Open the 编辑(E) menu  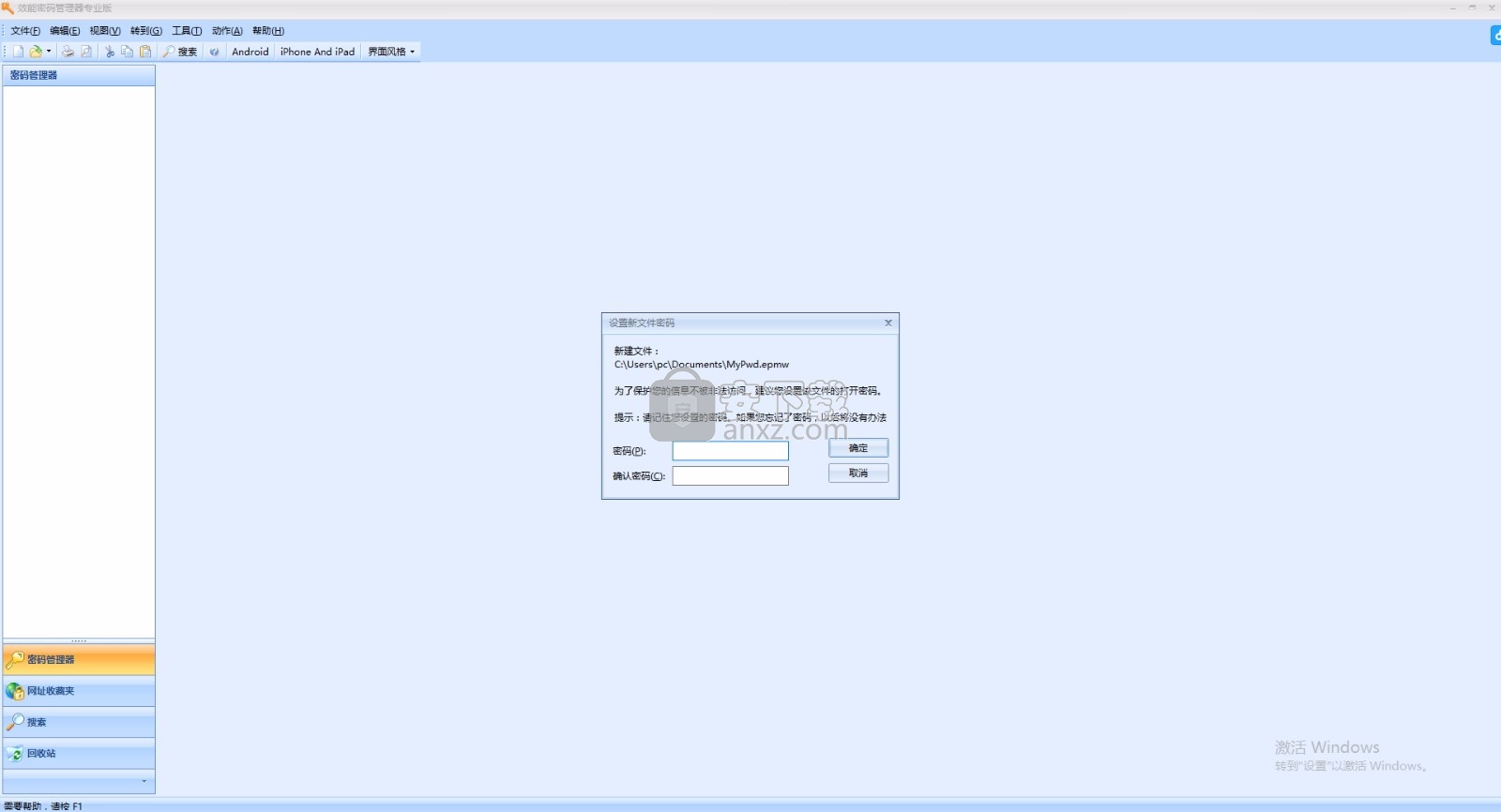[x=65, y=31]
